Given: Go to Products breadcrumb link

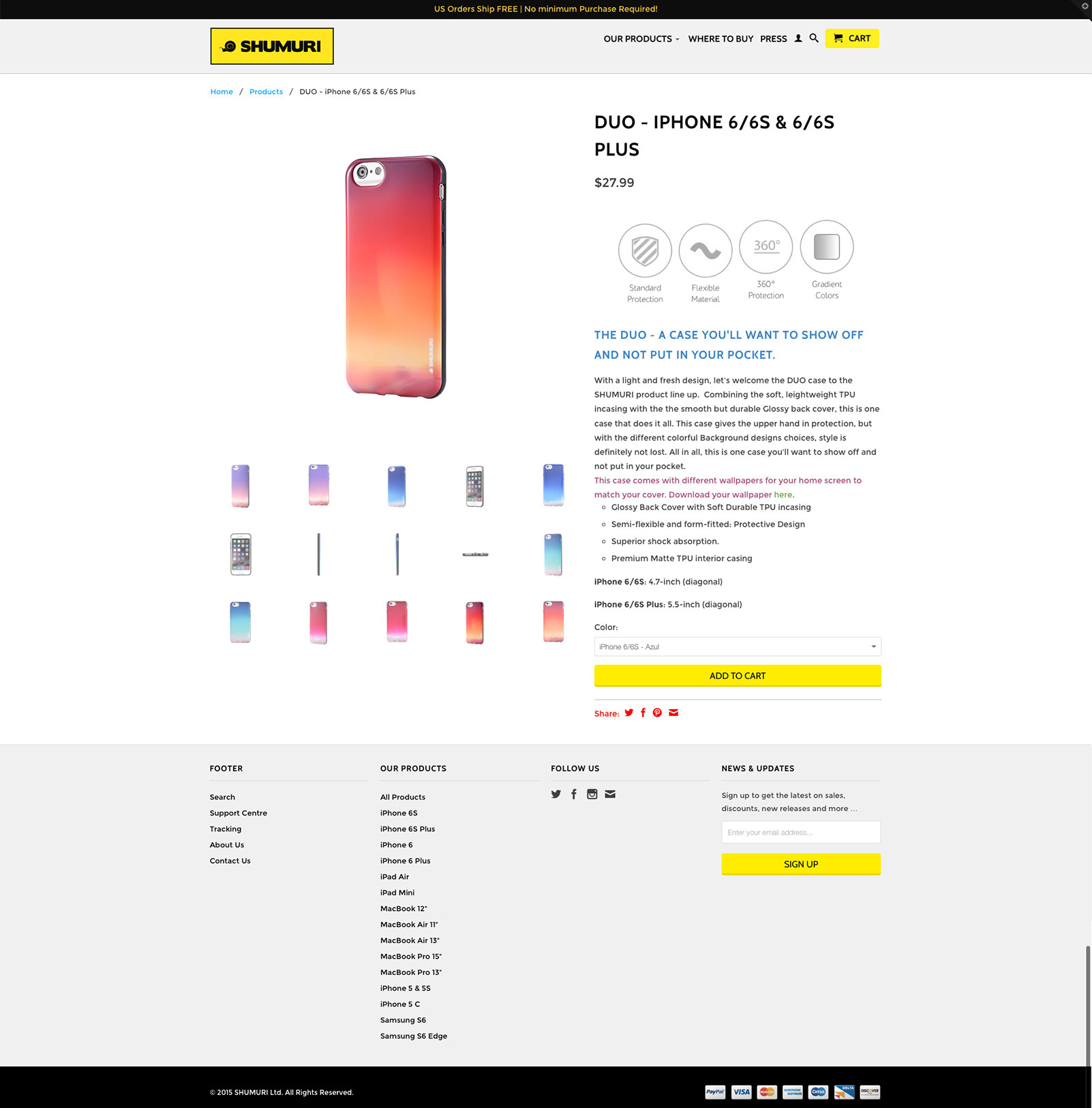Looking at the screenshot, I should click(266, 91).
